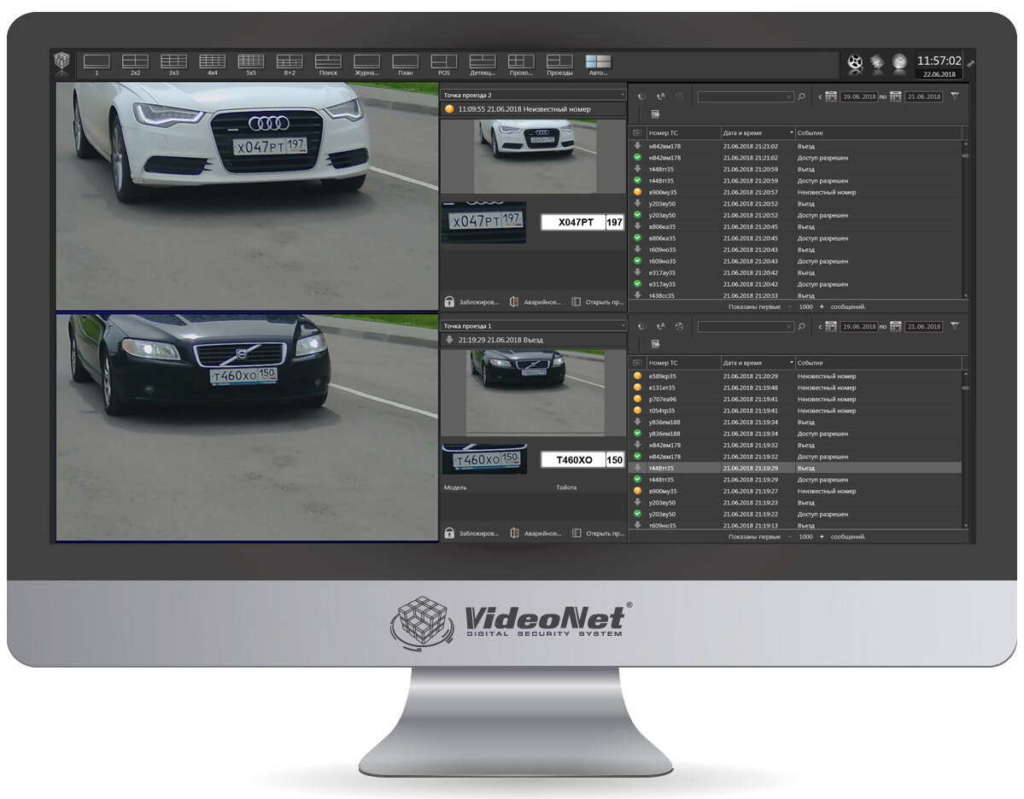Sort upper log by Дата и время
This screenshot has width=1024, height=799.
coord(757,133)
